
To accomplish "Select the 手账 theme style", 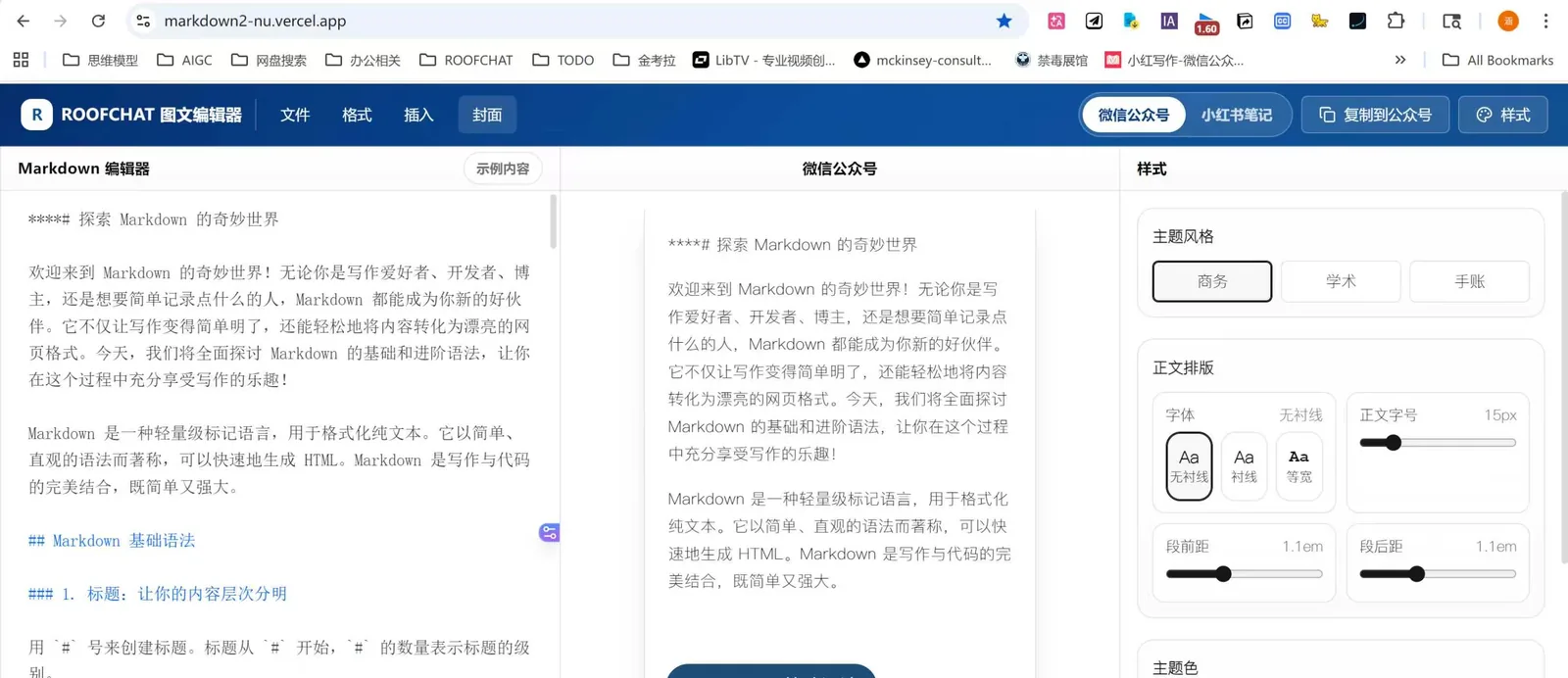I will click(x=1469, y=281).
